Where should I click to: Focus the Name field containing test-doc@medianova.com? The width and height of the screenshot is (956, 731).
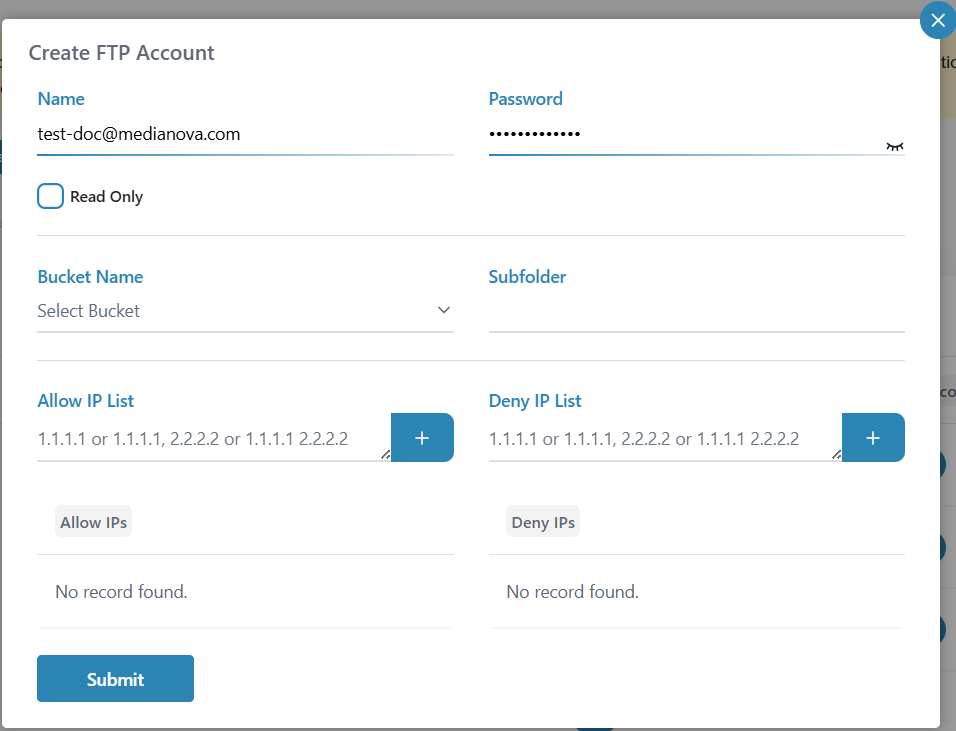(x=244, y=134)
